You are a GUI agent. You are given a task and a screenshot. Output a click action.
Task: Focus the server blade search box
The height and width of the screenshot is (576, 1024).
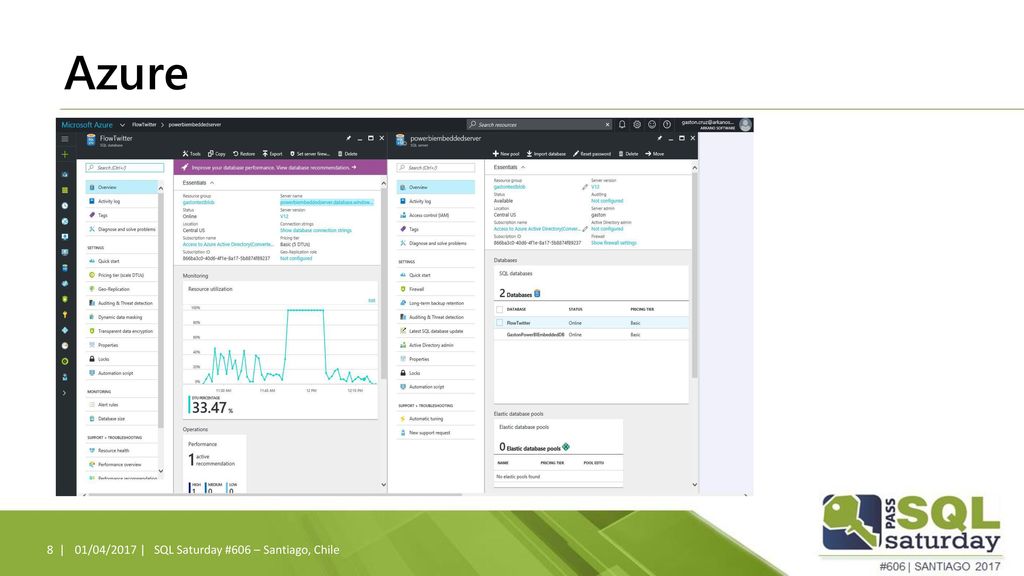(x=436, y=168)
